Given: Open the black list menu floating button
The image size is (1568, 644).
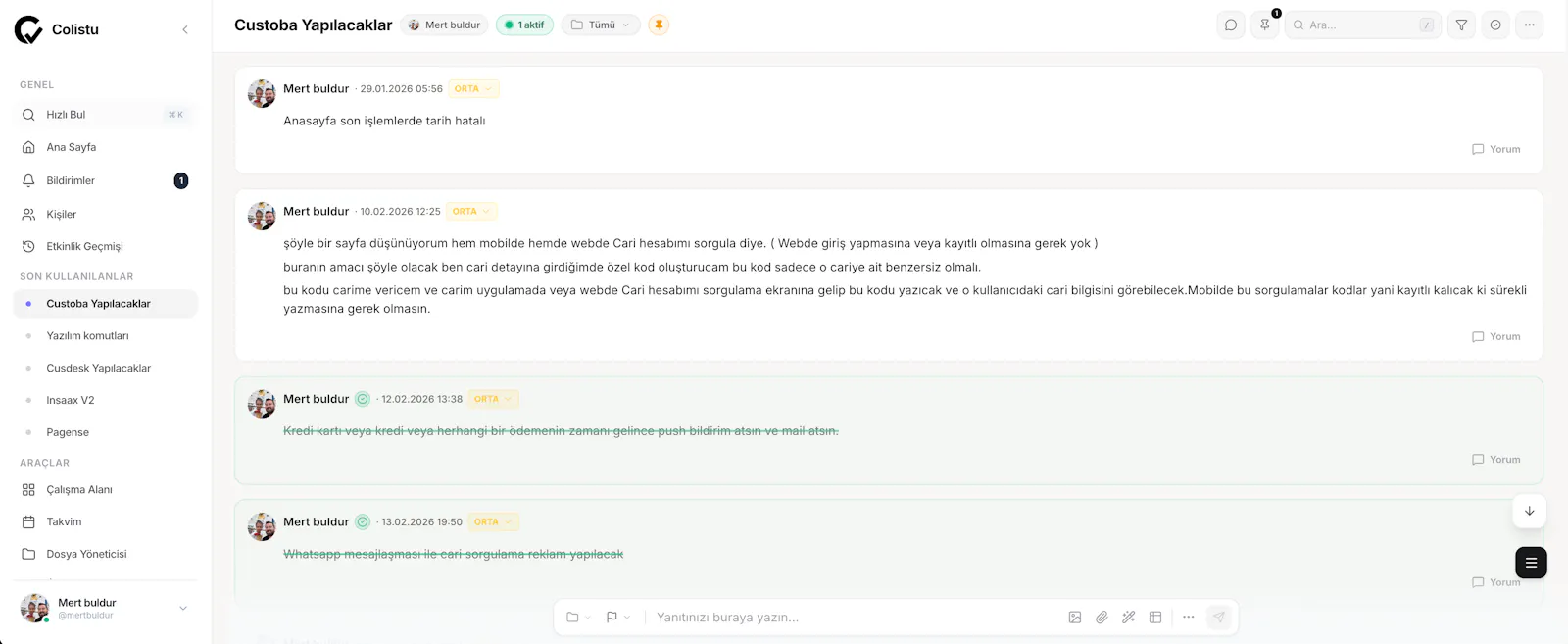Looking at the screenshot, I should click(1531, 563).
